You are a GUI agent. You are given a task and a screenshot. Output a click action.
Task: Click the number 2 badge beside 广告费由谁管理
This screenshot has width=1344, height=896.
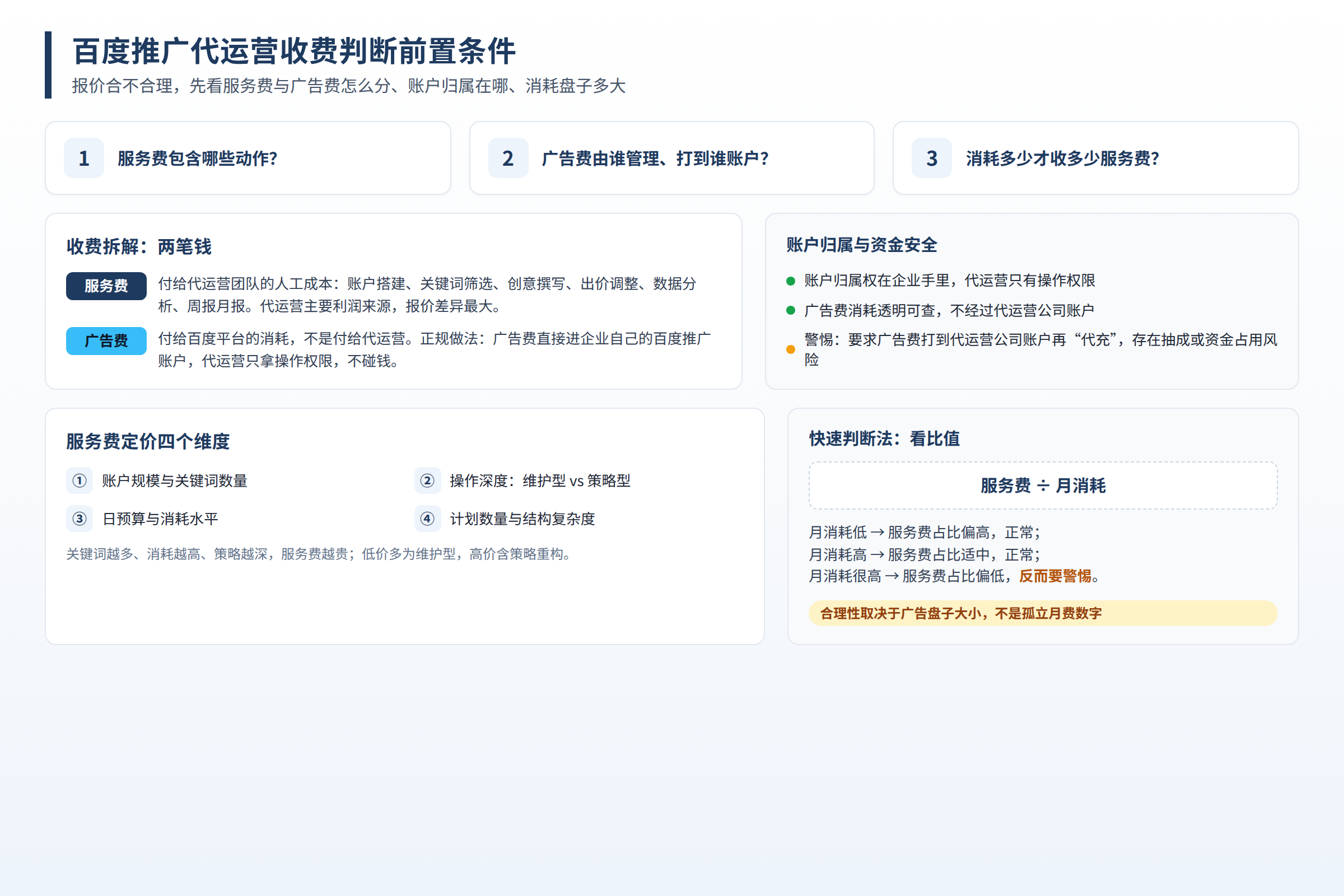(x=508, y=158)
